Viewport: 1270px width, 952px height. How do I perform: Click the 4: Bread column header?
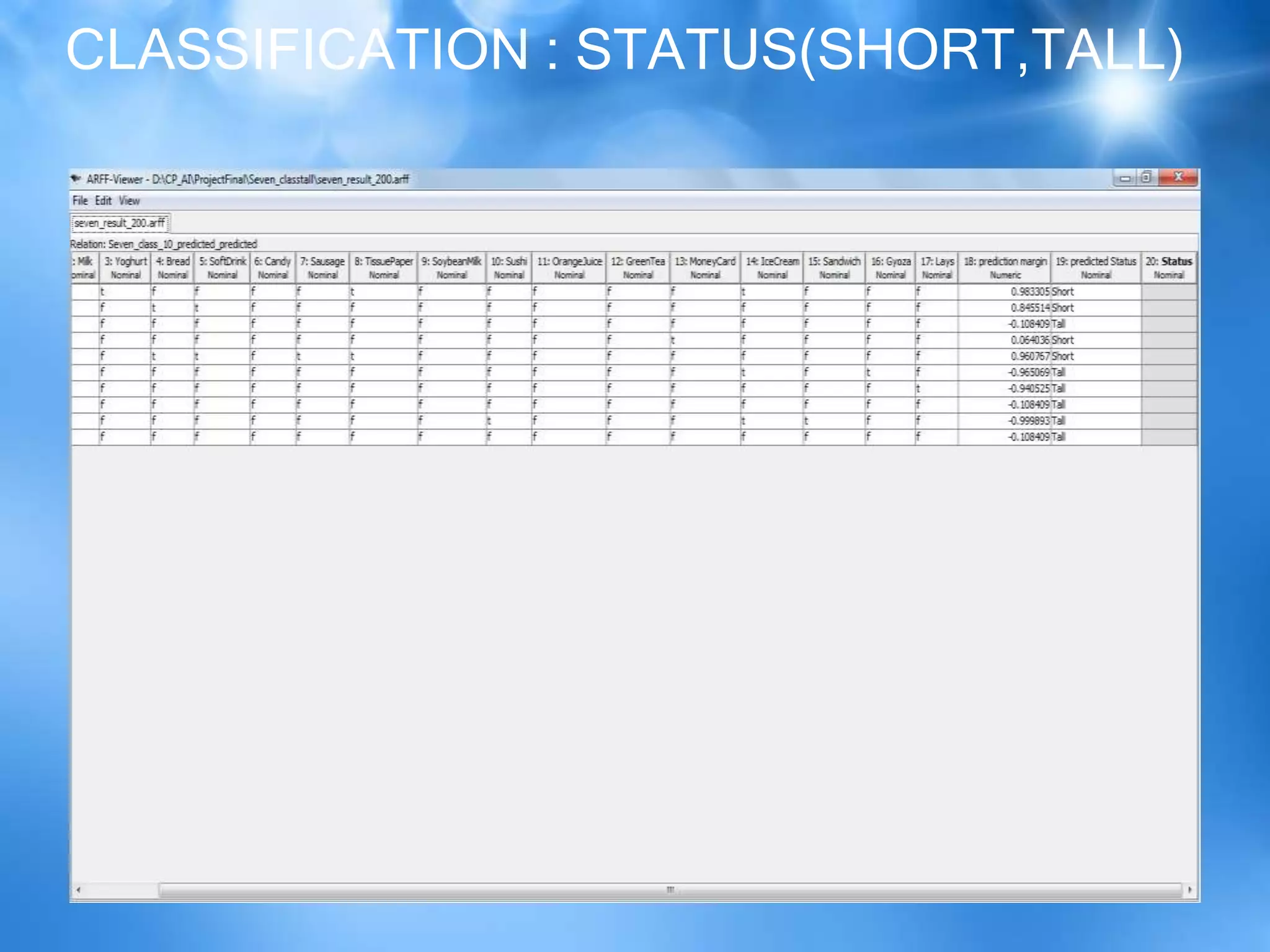(172, 268)
